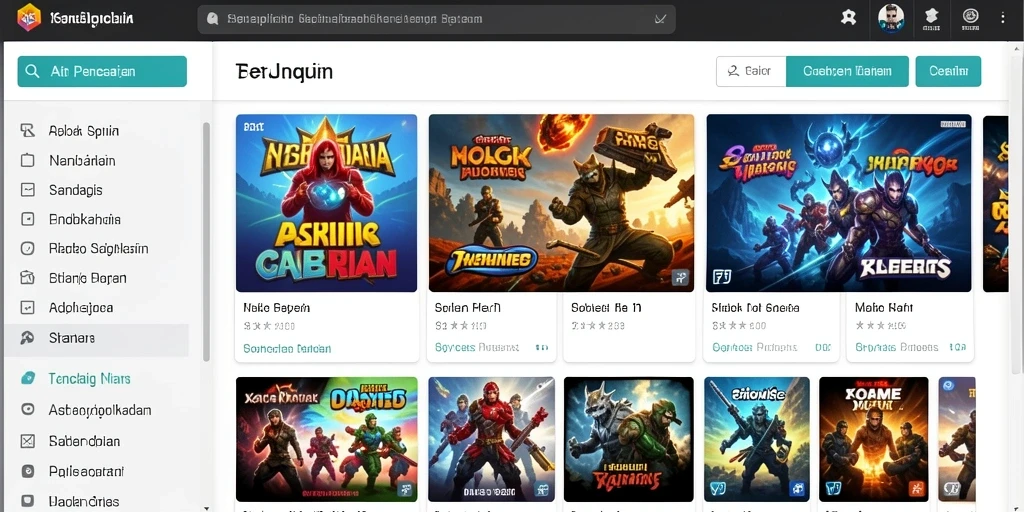The width and height of the screenshot is (1024, 512).
Task: Click the Air Pencaajan search button
Action: (x=102, y=71)
